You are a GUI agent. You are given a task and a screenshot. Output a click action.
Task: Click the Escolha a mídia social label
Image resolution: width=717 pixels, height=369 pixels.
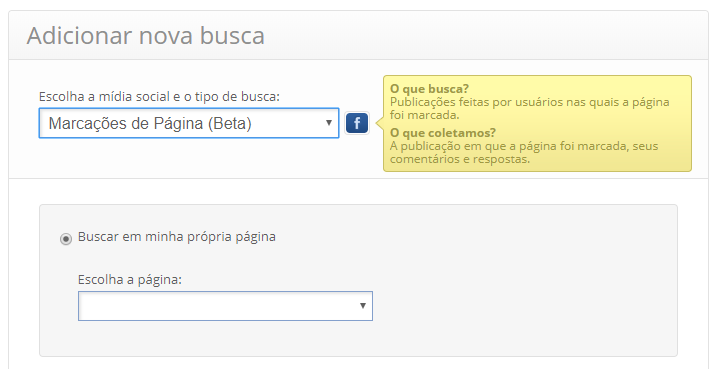159,97
